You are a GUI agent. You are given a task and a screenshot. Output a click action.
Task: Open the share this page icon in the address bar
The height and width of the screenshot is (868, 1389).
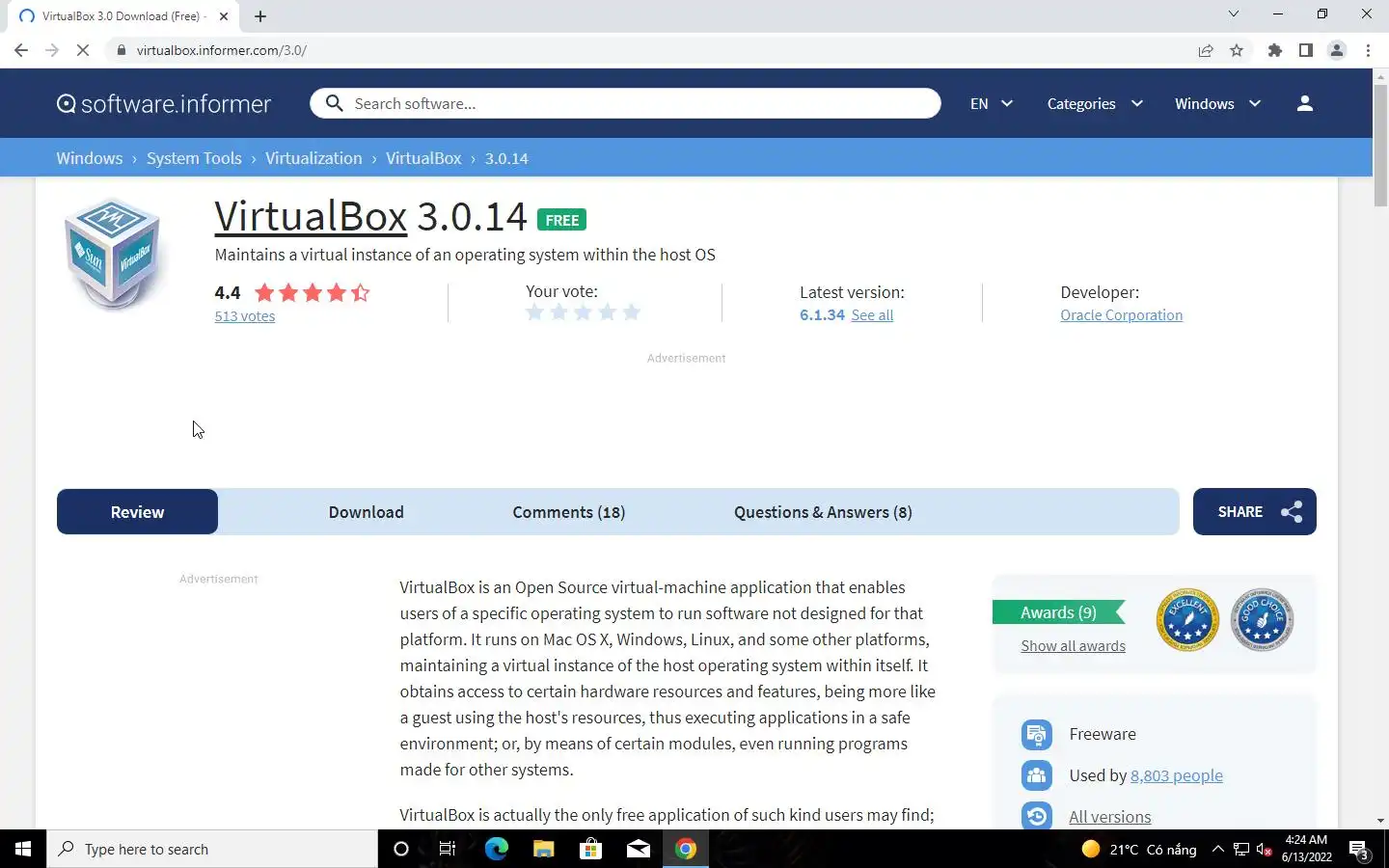[1206, 50]
